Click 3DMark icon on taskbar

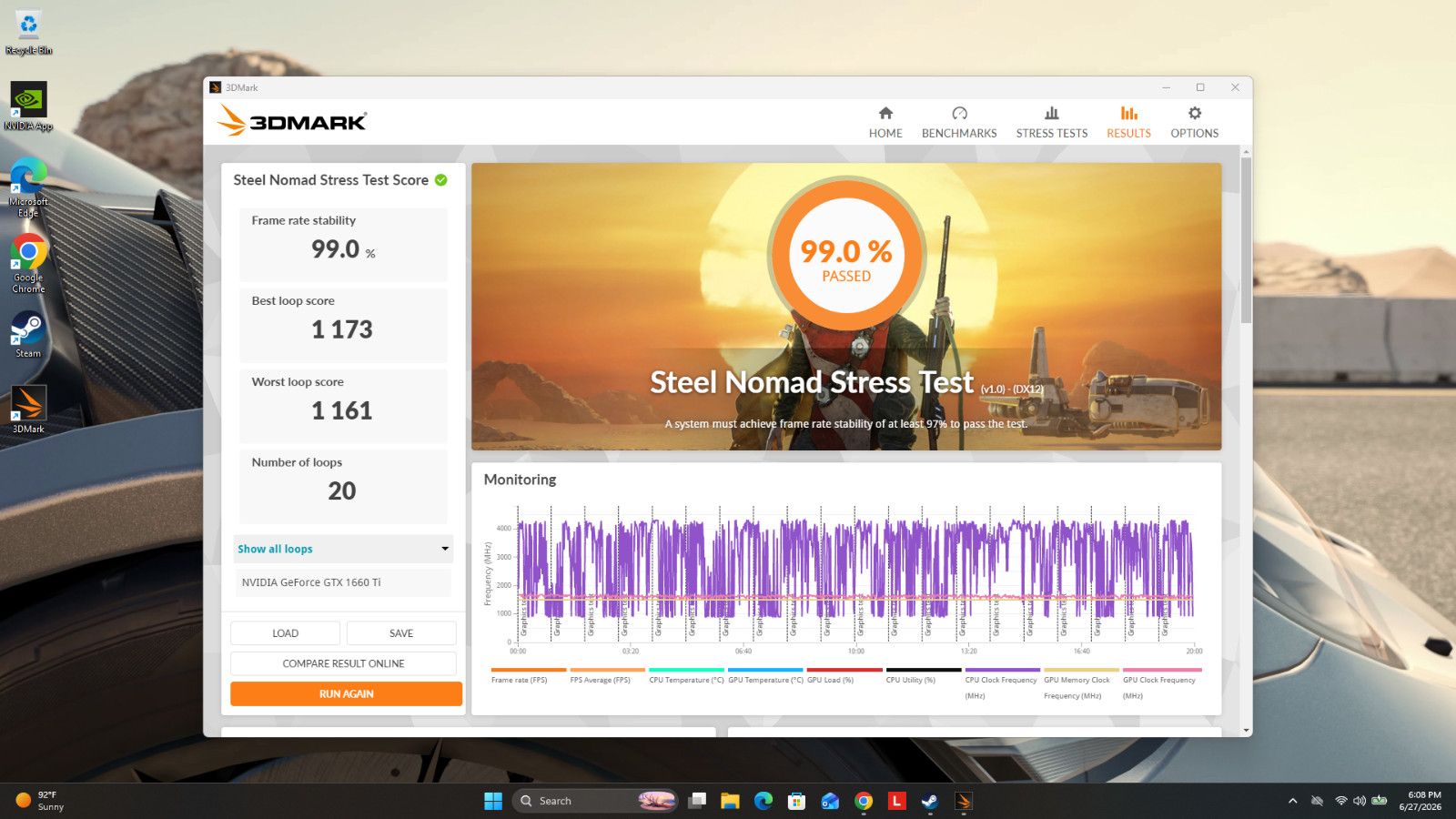click(x=964, y=801)
